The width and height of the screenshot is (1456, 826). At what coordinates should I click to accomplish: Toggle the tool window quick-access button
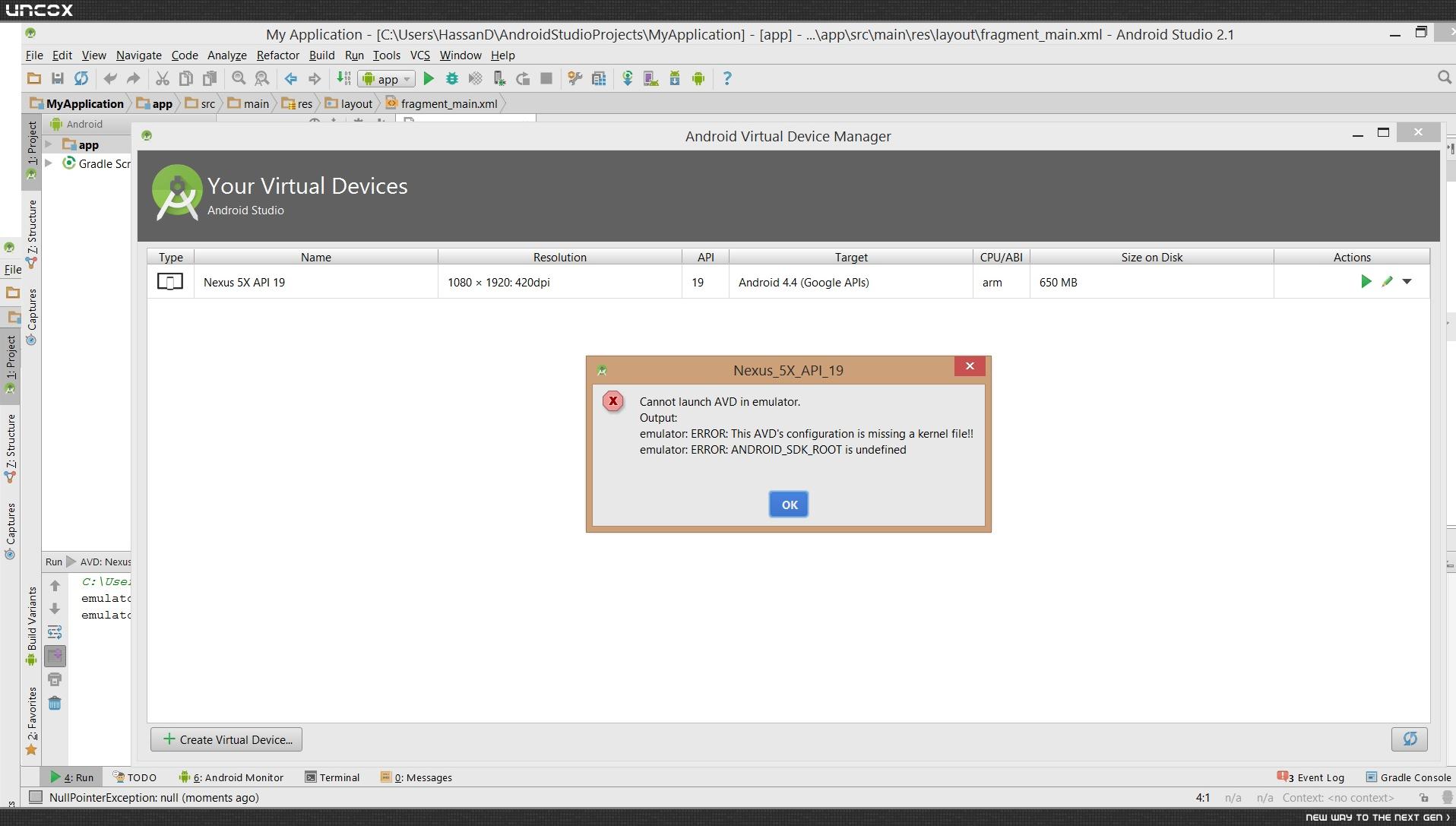click(x=35, y=797)
